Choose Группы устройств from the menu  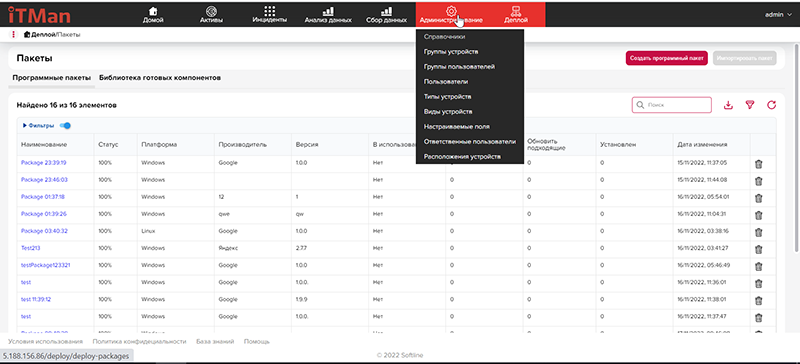(451, 52)
